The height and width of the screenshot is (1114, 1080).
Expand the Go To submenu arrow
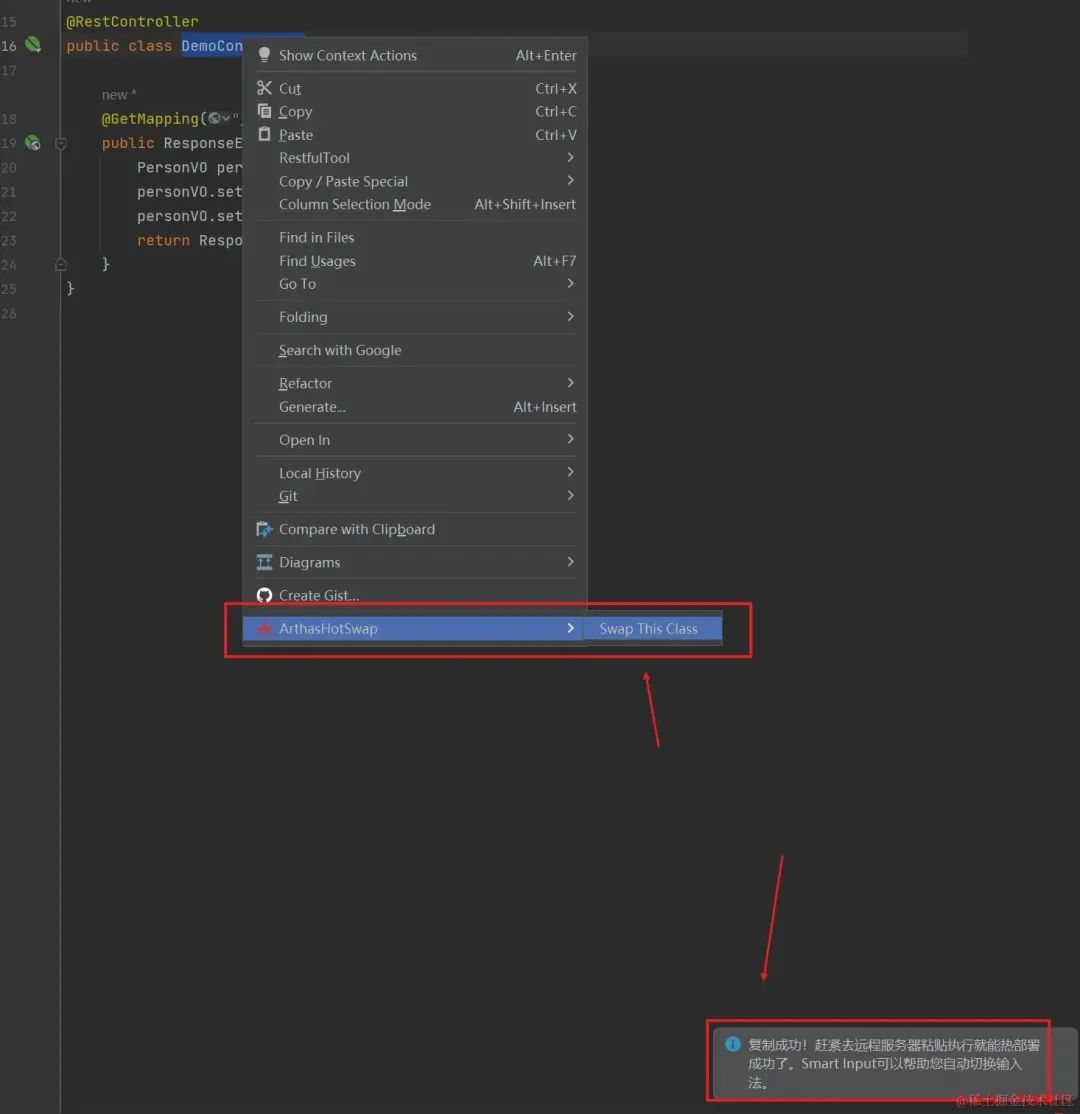coord(571,283)
